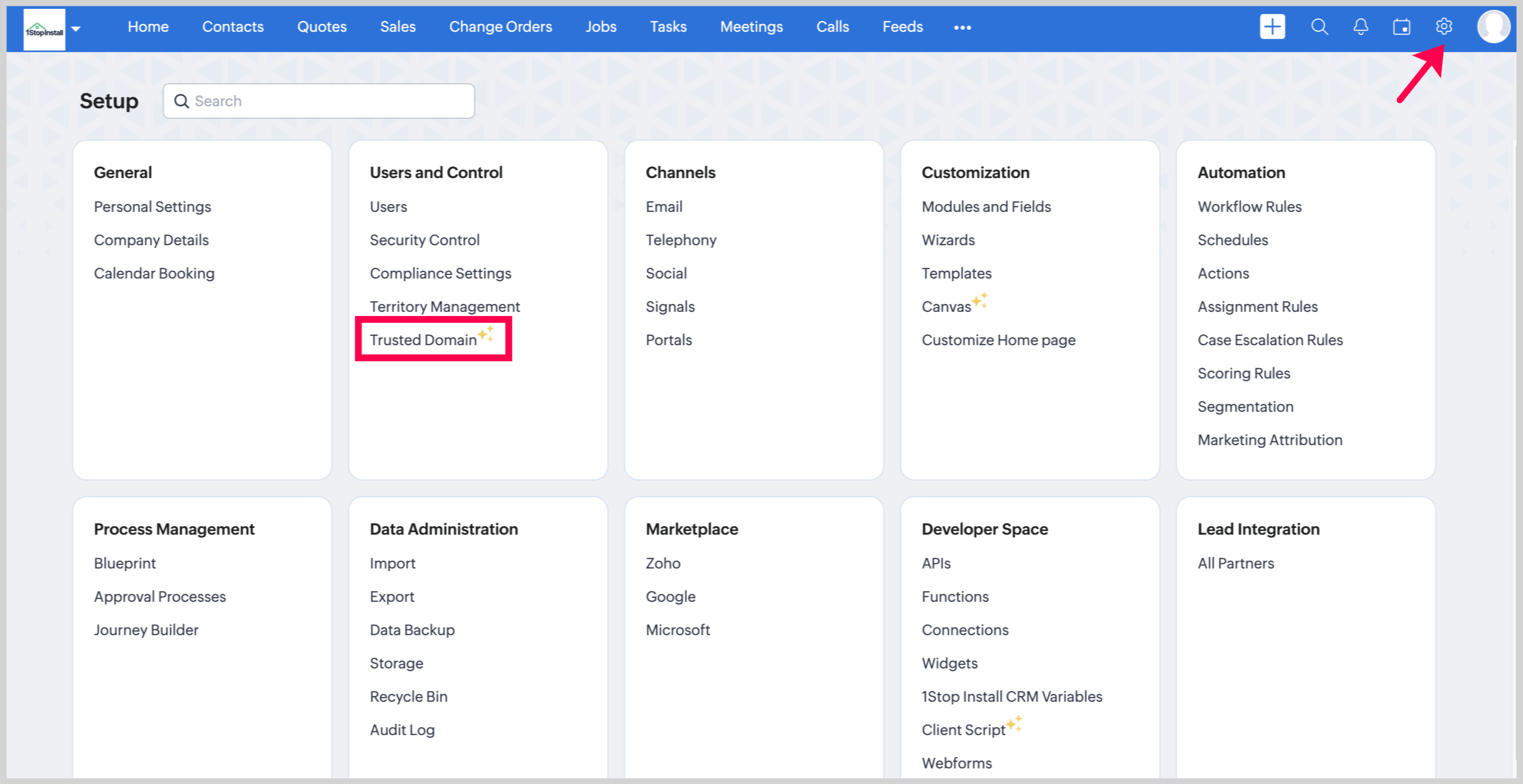Image resolution: width=1523 pixels, height=784 pixels.
Task: Go to Company Details
Action: [x=151, y=240]
